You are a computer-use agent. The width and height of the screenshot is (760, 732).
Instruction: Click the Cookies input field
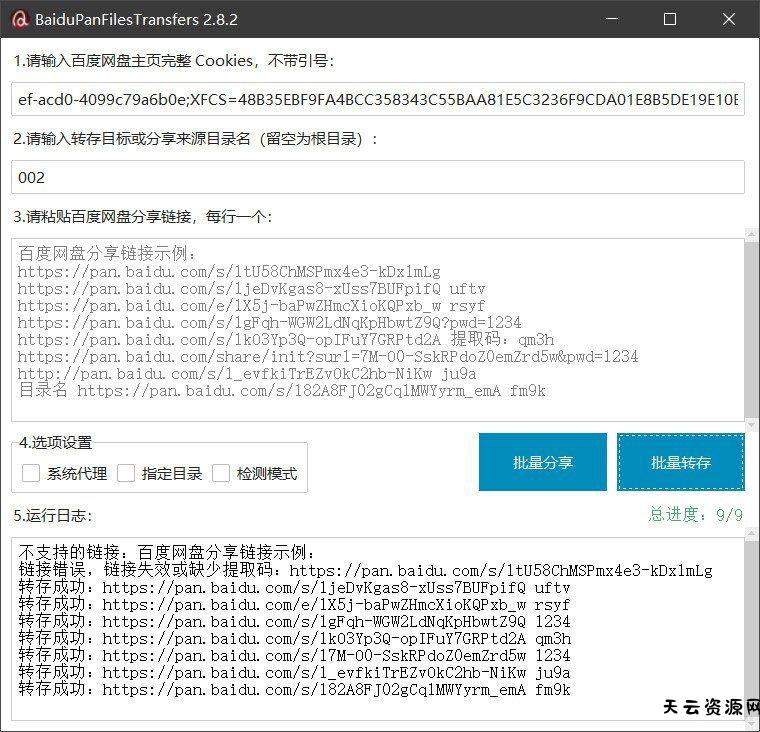pos(378,99)
